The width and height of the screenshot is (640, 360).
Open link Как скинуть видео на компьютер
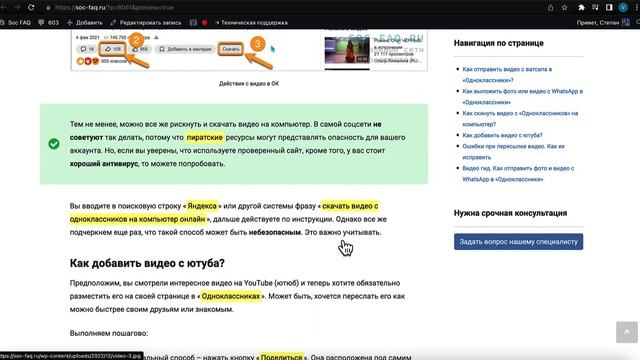tap(520, 119)
